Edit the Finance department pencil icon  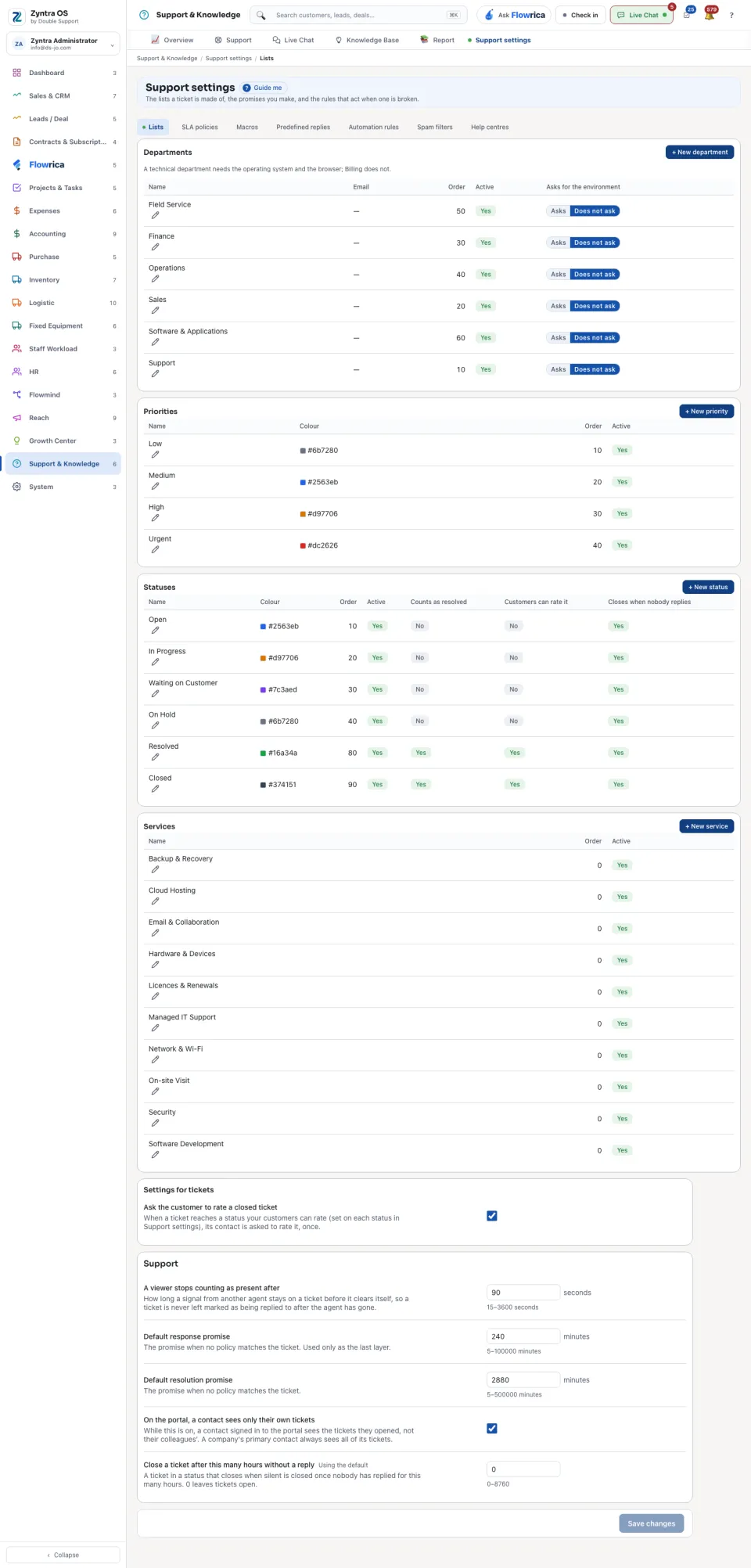(x=155, y=247)
